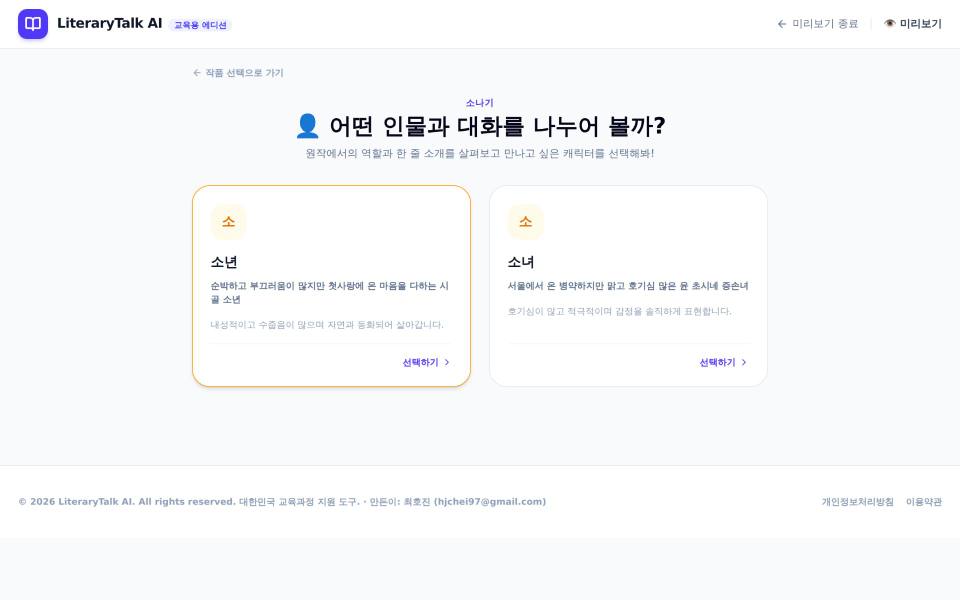Click the chevron beside 소년 선택하기
Screen dimensions: 960x600
click(447, 362)
